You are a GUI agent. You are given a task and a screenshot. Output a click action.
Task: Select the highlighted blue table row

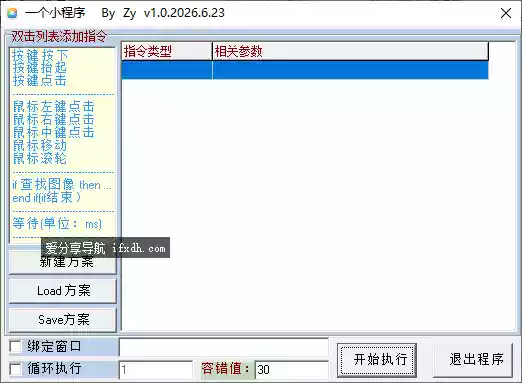[x=305, y=70]
